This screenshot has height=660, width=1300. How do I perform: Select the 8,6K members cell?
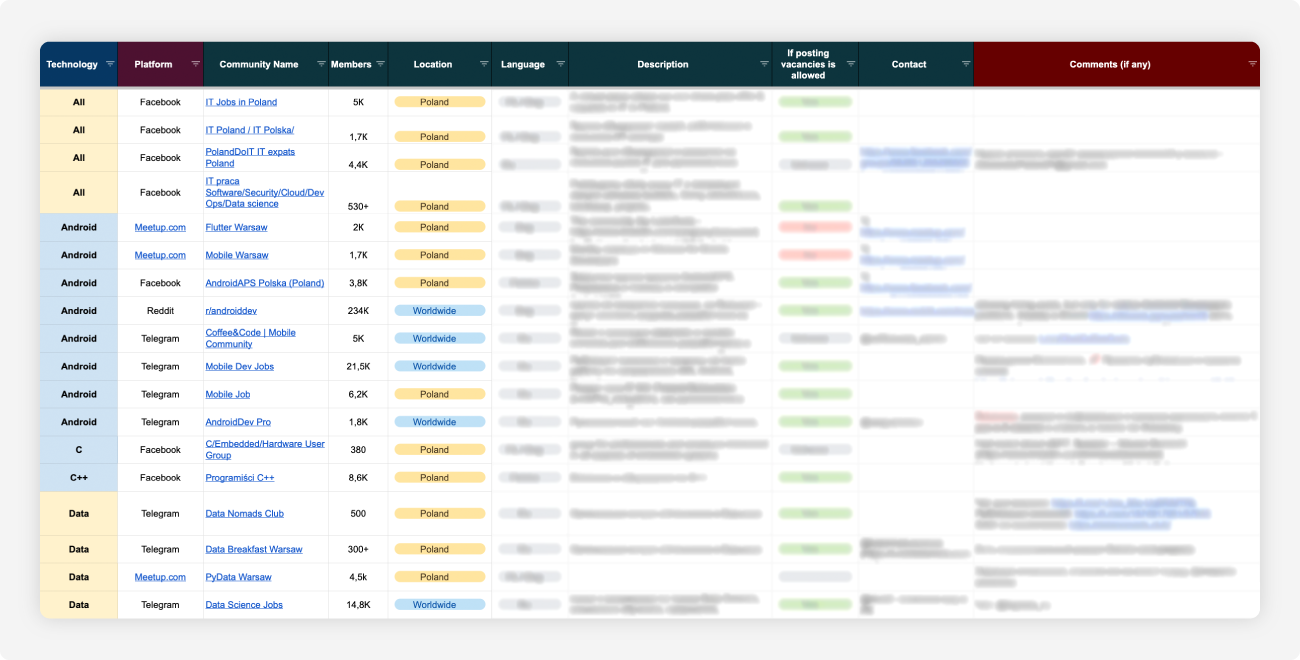tap(358, 478)
